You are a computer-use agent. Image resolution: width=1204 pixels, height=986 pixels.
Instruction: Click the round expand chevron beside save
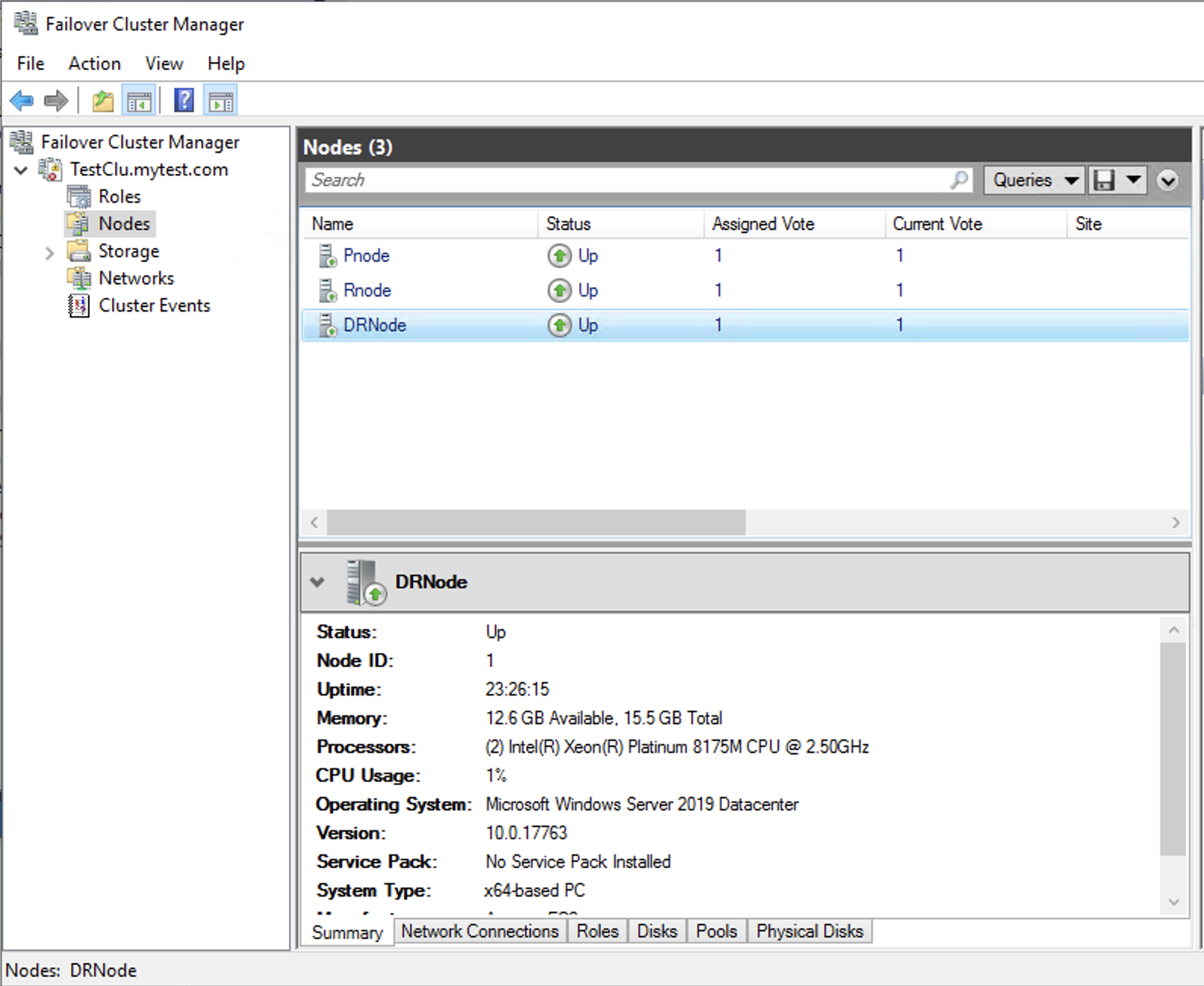(1168, 181)
